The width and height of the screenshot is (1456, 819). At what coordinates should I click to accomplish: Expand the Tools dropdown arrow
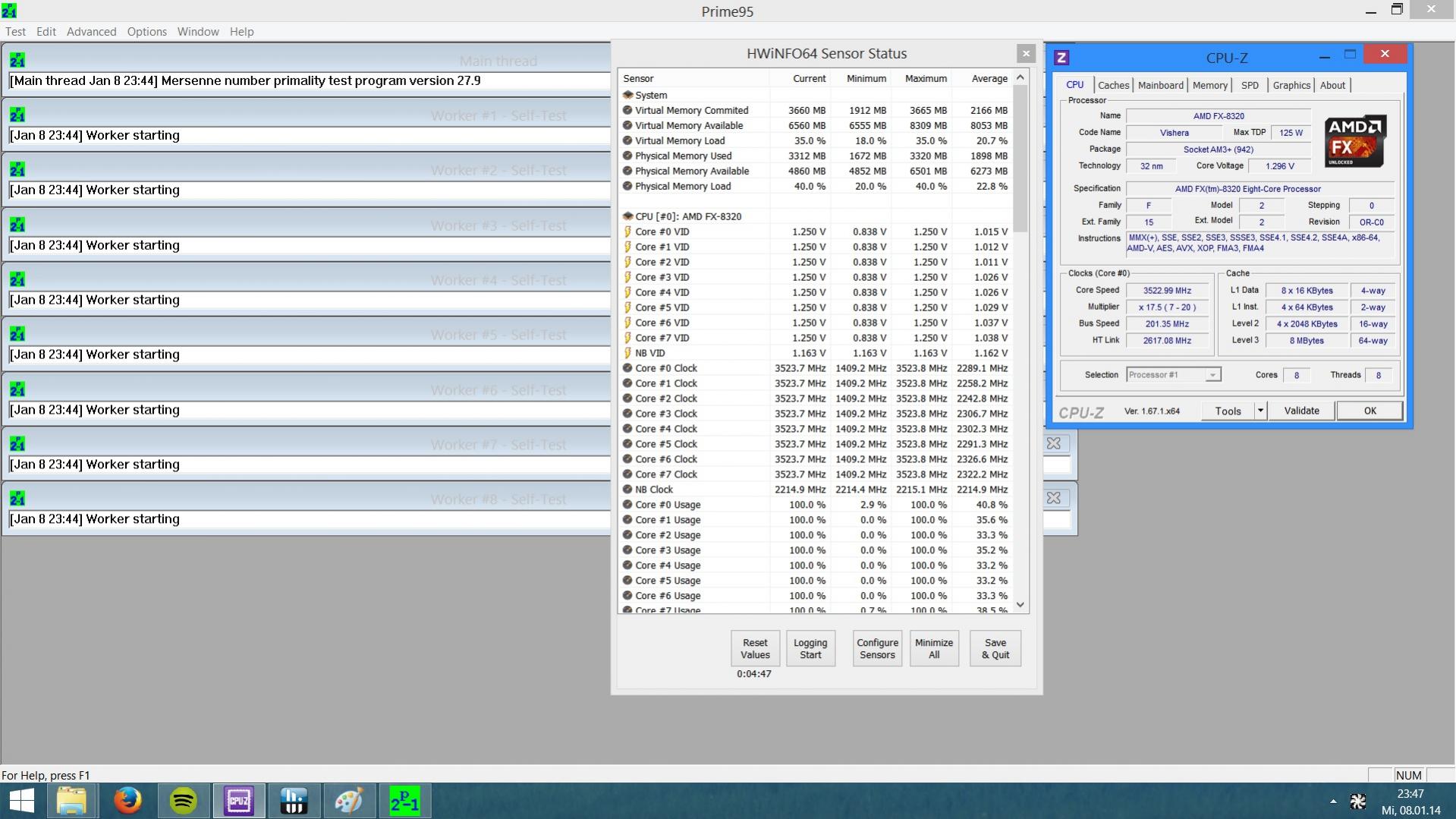point(1260,411)
